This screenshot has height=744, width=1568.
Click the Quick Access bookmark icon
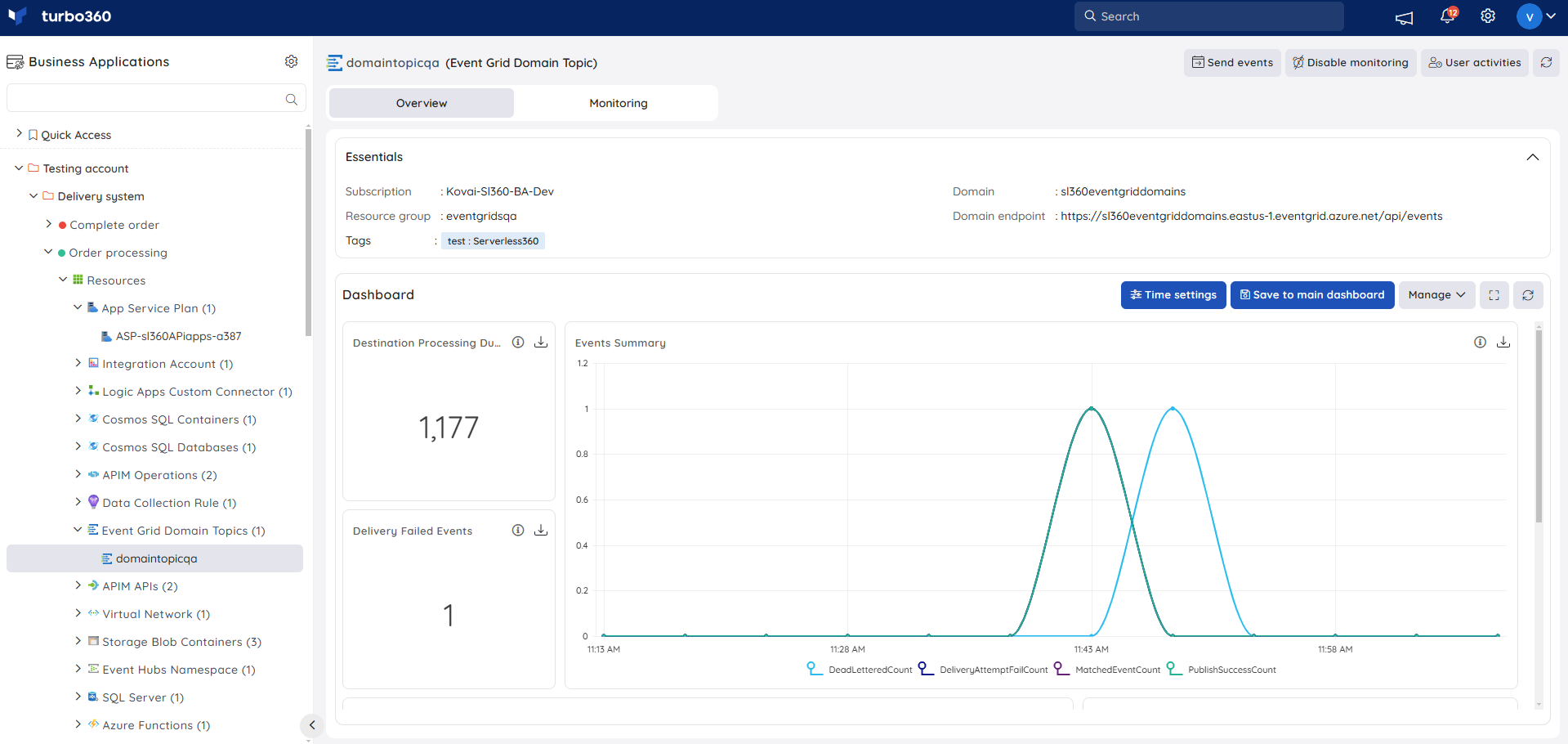pos(33,135)
